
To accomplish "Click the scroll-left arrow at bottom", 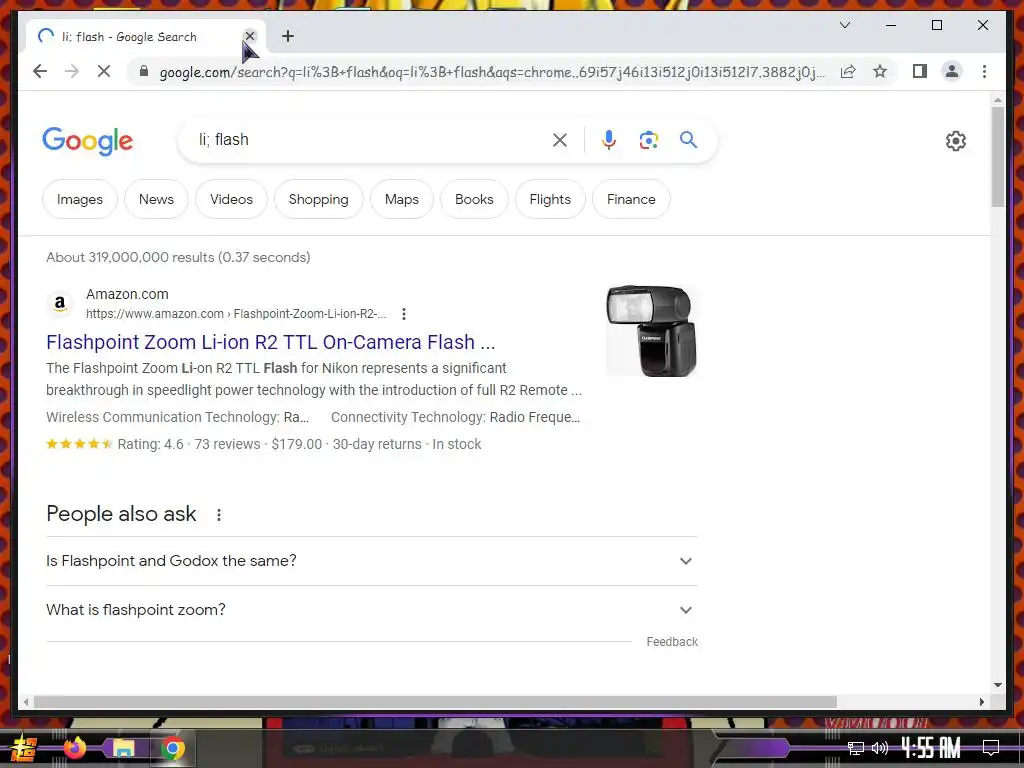I will point(25,702).
